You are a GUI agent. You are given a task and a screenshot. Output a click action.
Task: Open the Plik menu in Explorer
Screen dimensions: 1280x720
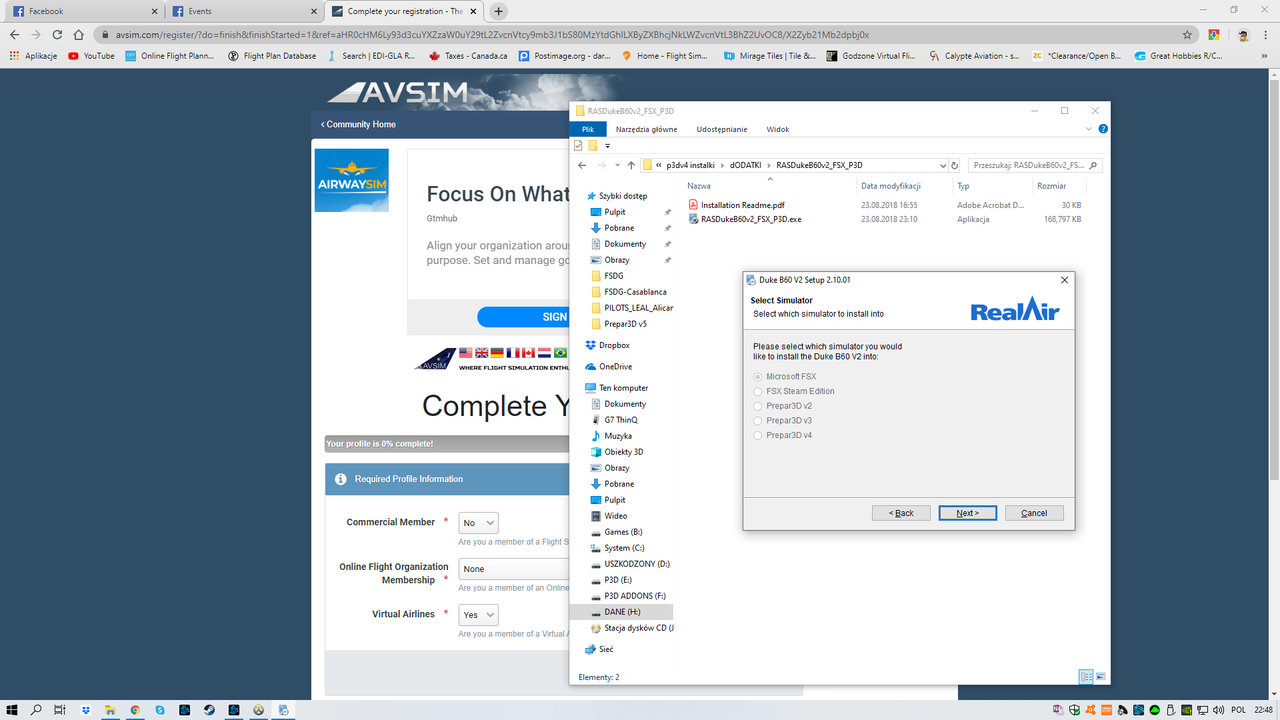click(588, 129)
